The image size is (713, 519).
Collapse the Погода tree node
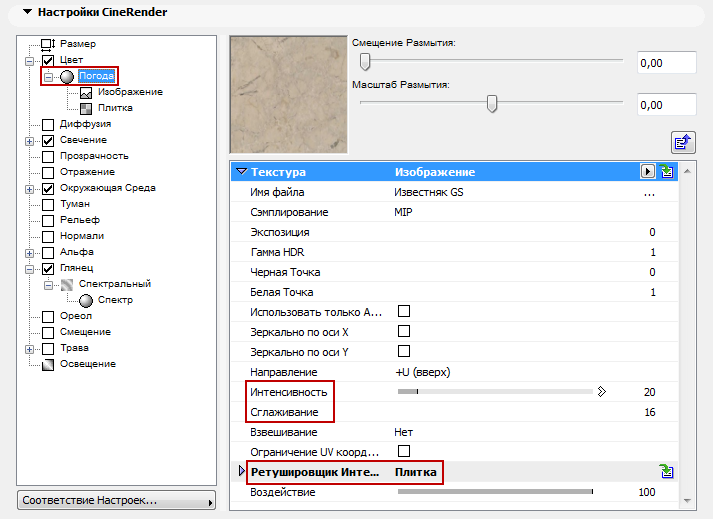click(x=48, y=77)
